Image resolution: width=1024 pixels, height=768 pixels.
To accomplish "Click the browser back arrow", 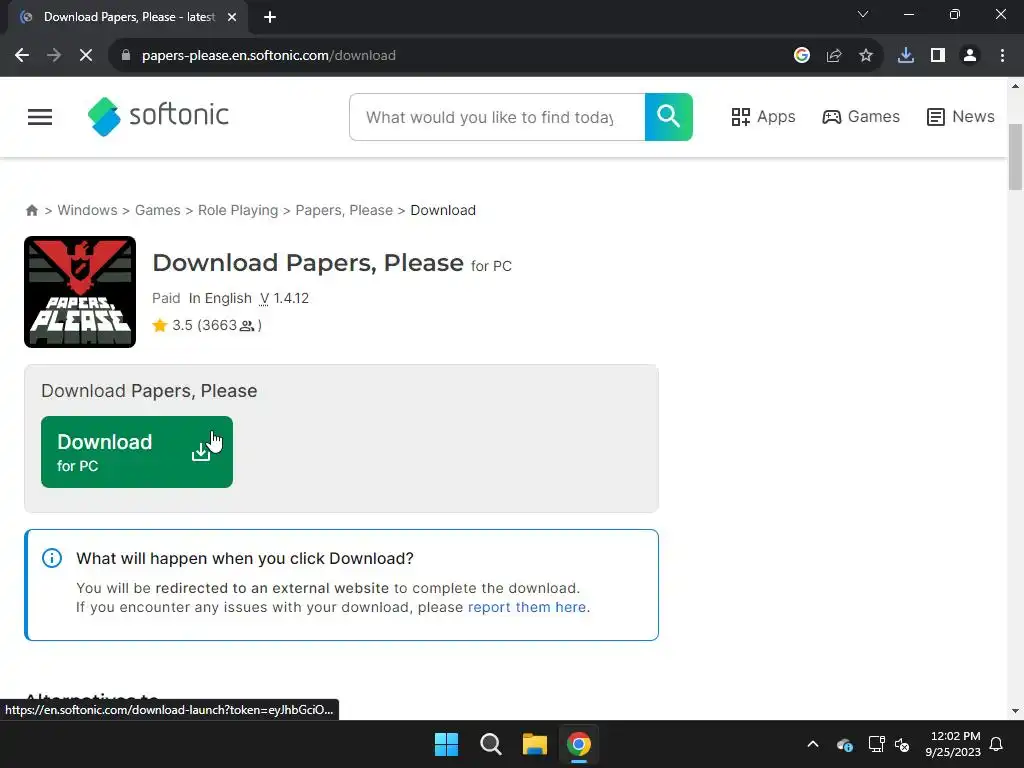I will [22, 56].
